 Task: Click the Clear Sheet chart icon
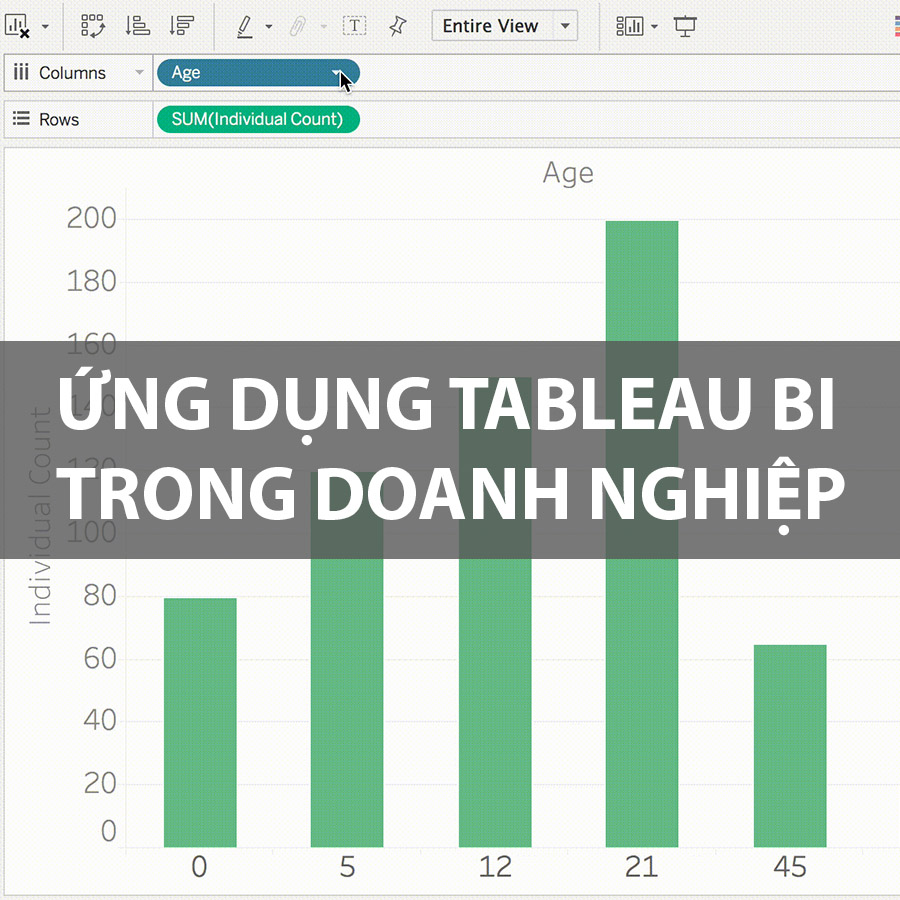click(17, 26)
